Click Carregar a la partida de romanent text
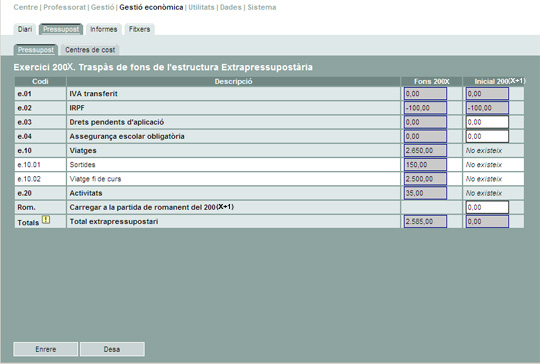The height and width of the screenshot is (364, 540). pyautogui.click(x=152, y=207)
